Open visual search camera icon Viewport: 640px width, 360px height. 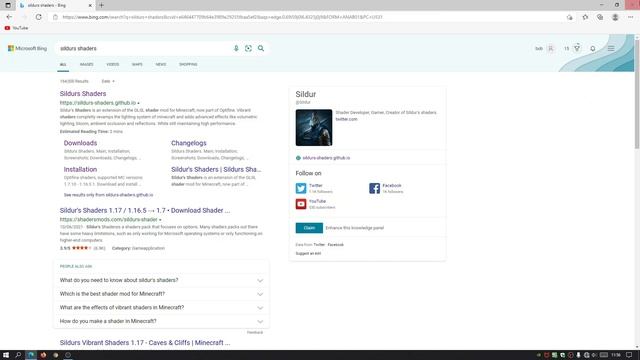(x=248, y=49)
